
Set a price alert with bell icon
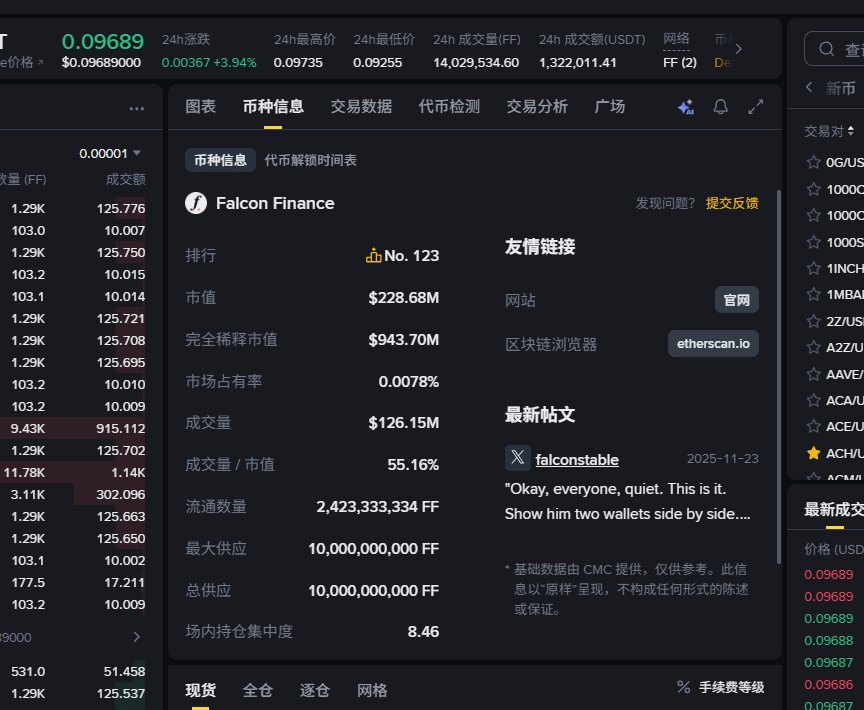721,107
